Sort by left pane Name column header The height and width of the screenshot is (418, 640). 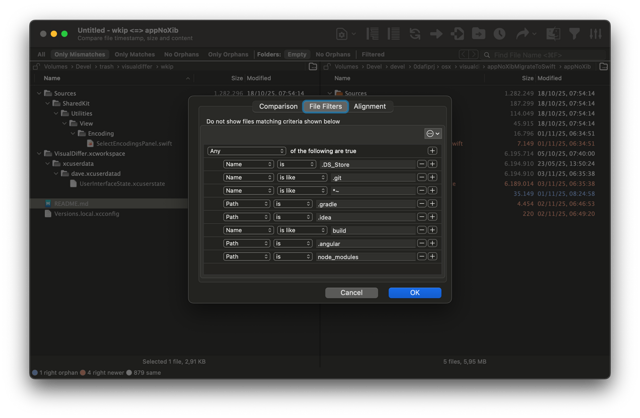tap(52, 78)
